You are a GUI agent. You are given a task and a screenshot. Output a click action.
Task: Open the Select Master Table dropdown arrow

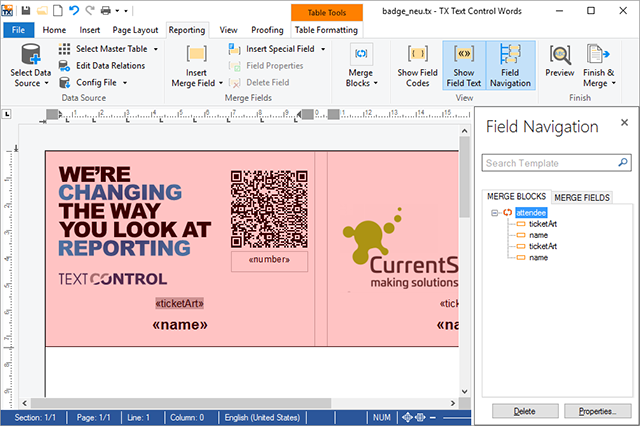click(x=156, y=49)
